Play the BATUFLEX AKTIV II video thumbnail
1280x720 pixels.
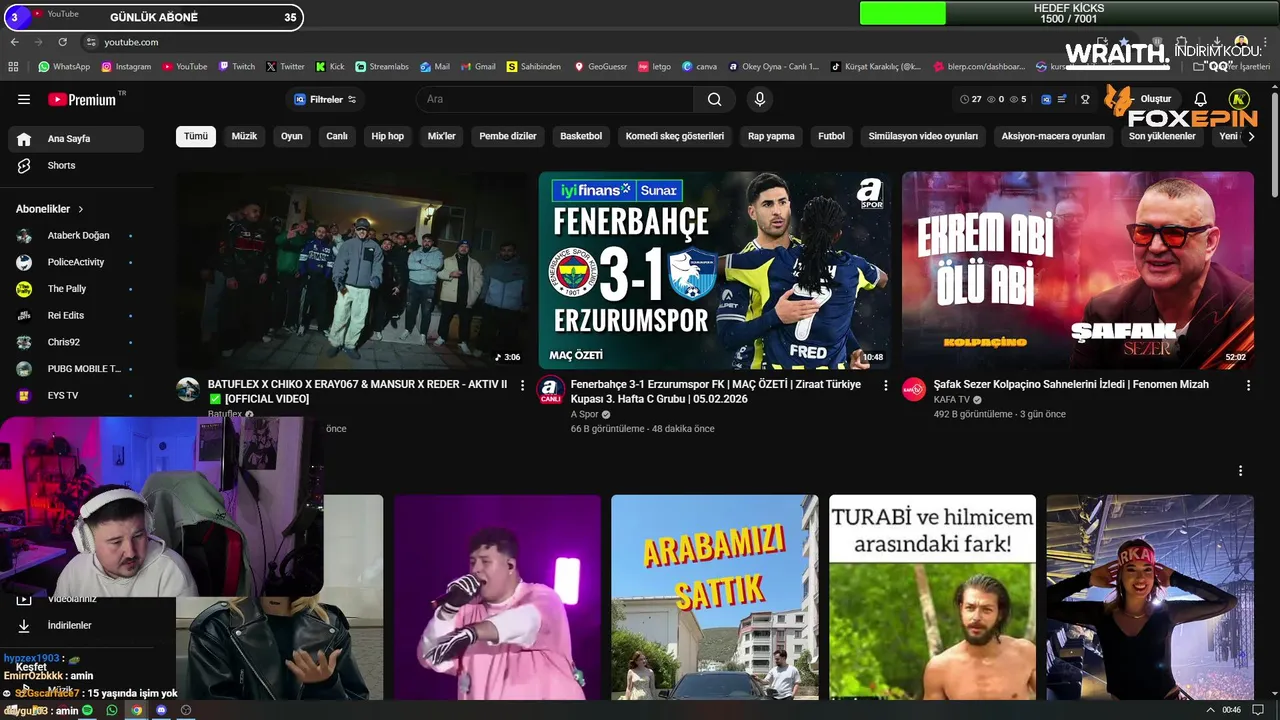click(x=352, y=270)
